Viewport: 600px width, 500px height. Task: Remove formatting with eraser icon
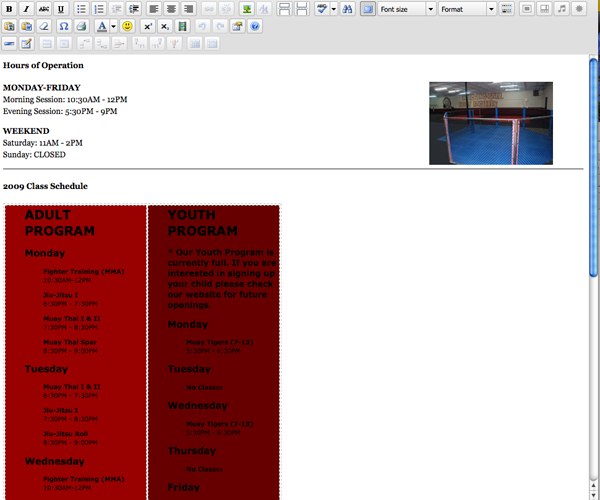44,26
